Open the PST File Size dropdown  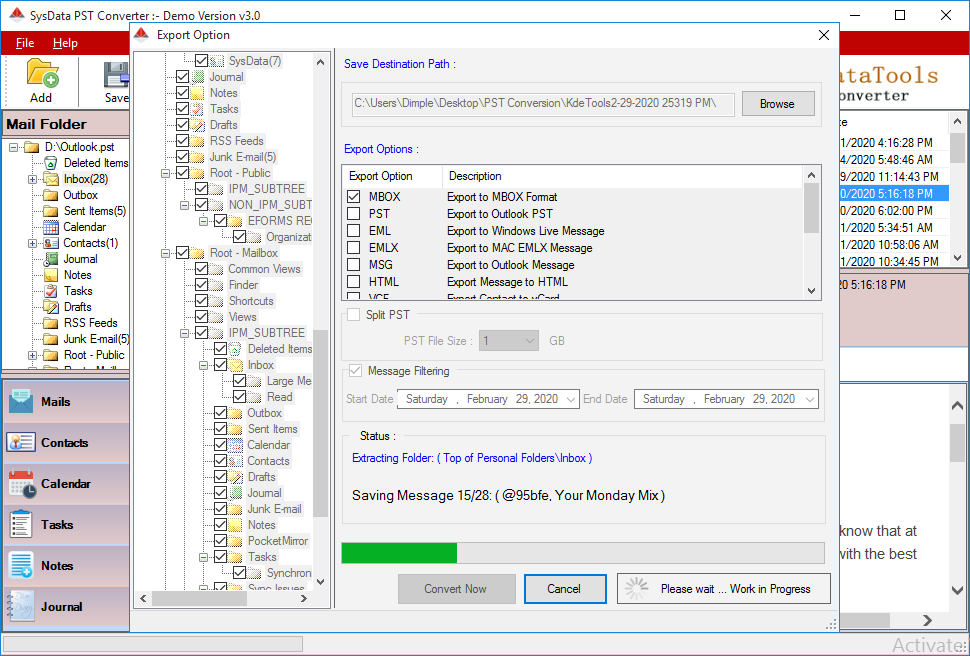(x=531, y=340)
